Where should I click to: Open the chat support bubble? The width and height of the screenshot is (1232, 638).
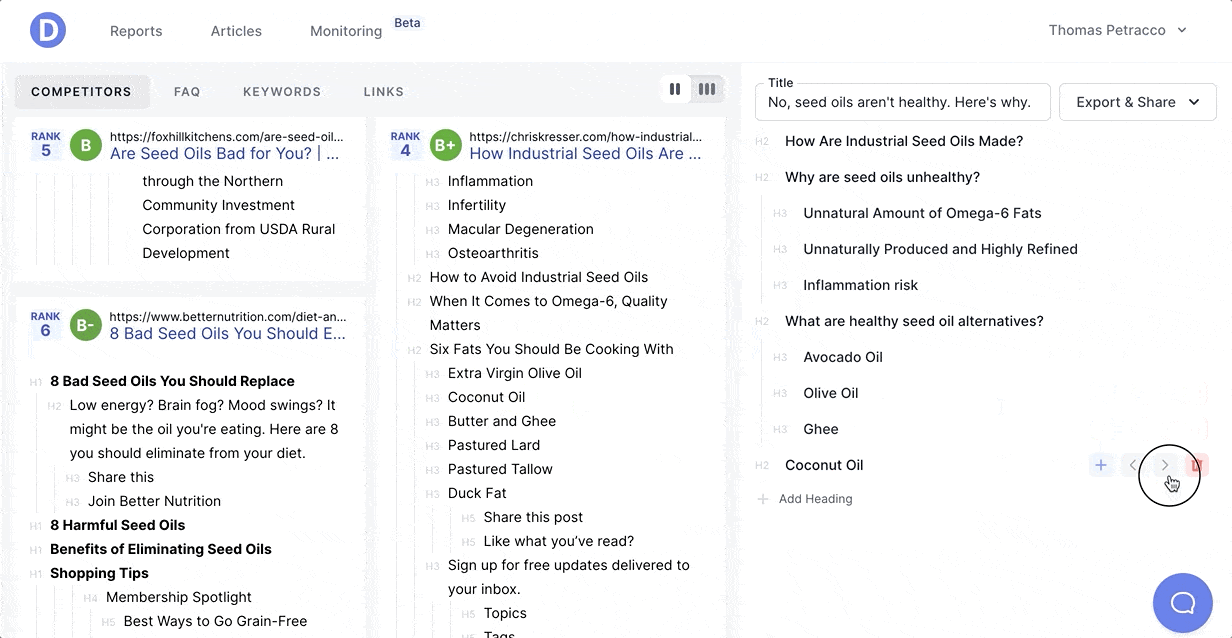point(1183,603)
